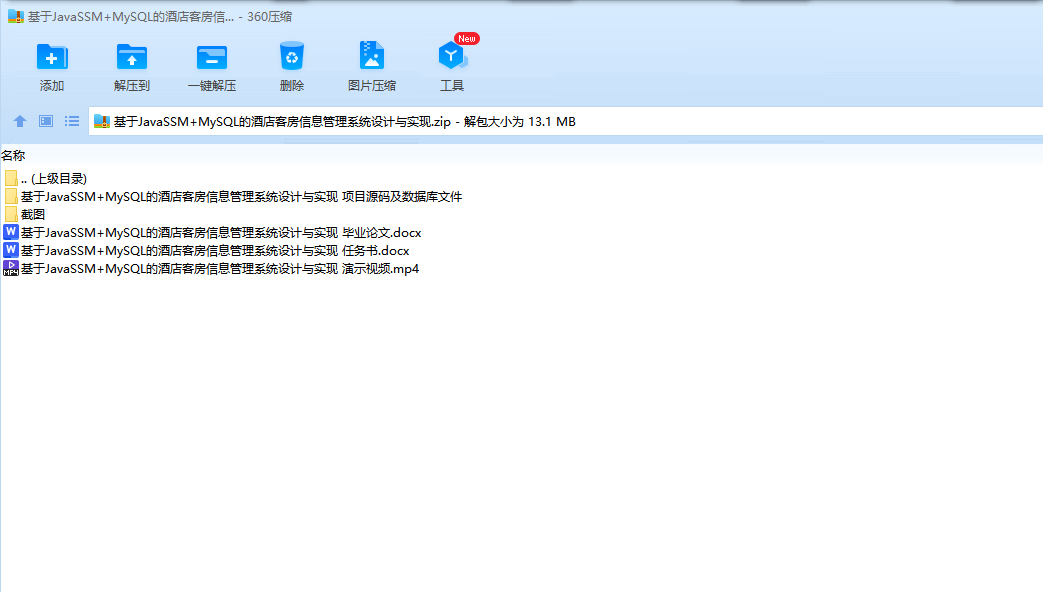
Task: Click the 一键解压 (one-click extract) icon
Action: (x=212, y=57)
